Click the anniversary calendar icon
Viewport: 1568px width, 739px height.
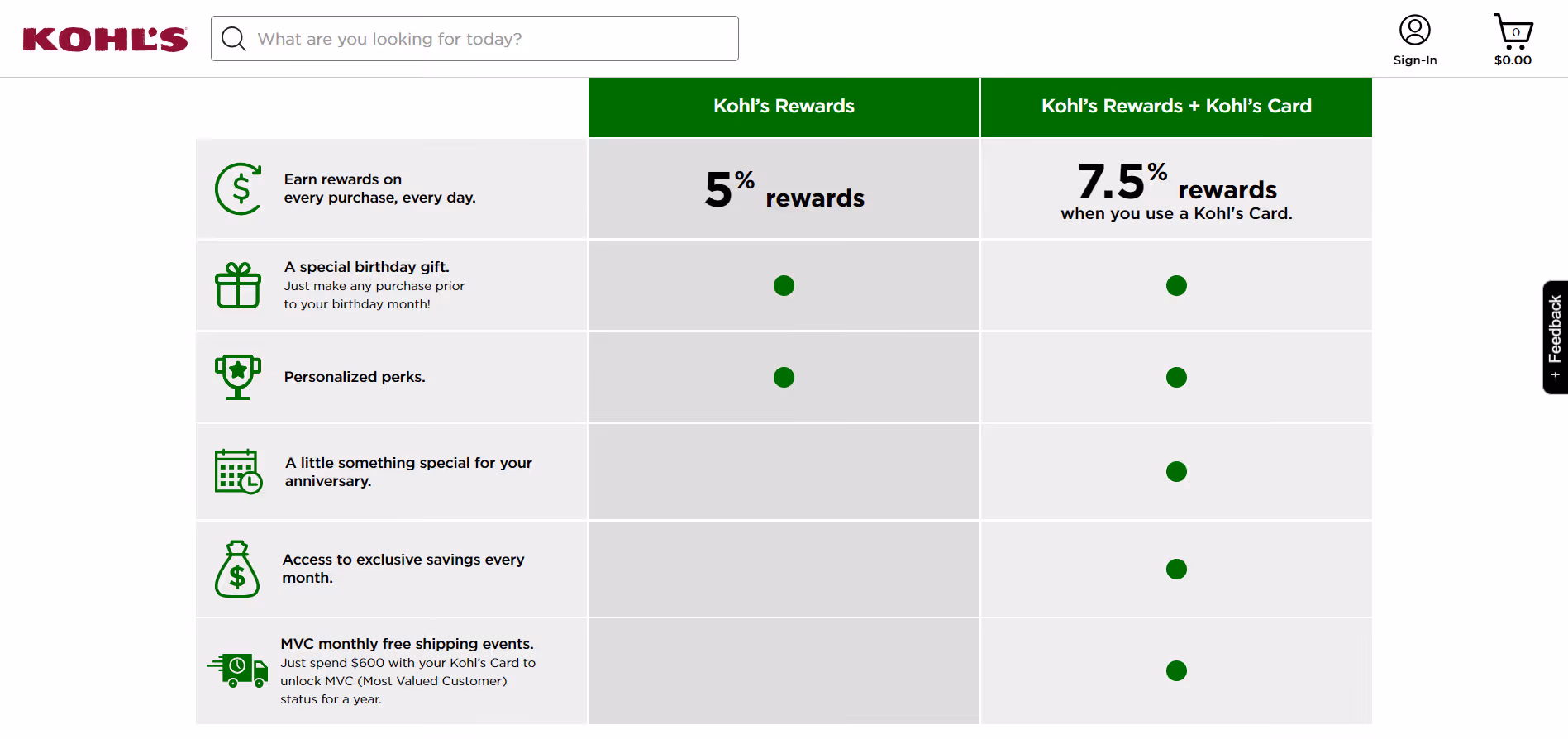click(238, 472)
